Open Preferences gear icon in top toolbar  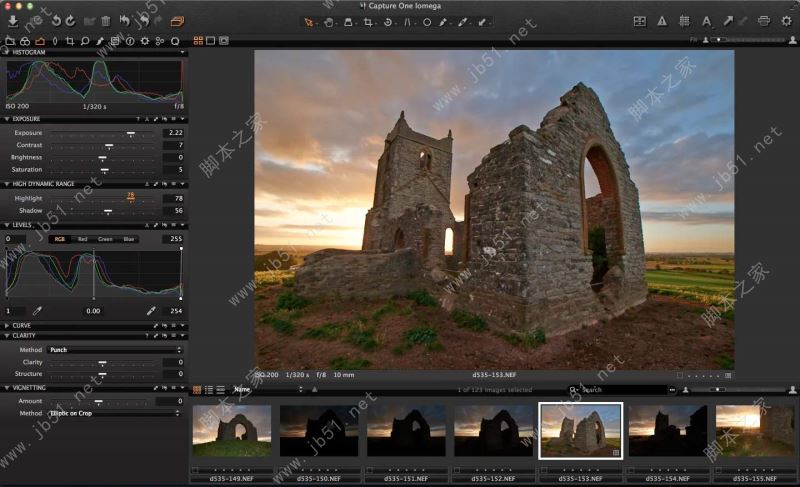[786, 21]
